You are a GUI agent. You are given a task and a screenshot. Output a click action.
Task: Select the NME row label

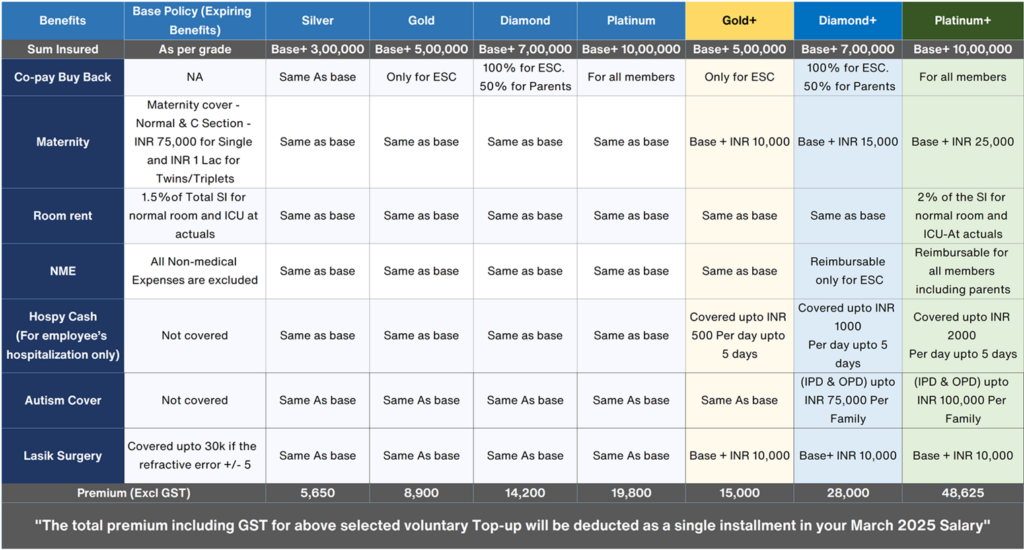point(63,271)
